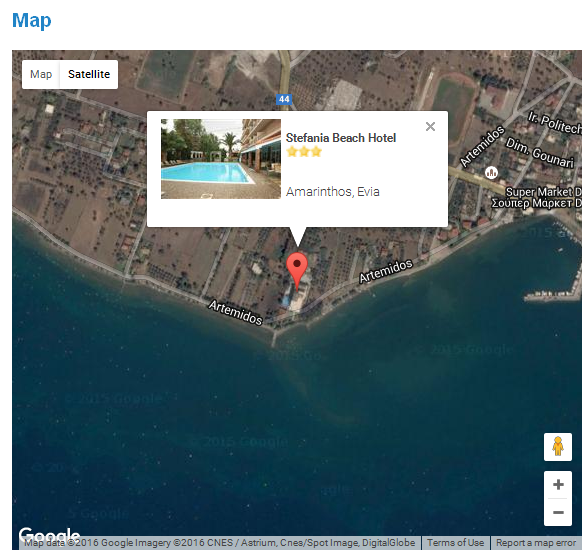
Task: Close the Stefania Beach Hotel info popup
Action: (x=430, y=127)
